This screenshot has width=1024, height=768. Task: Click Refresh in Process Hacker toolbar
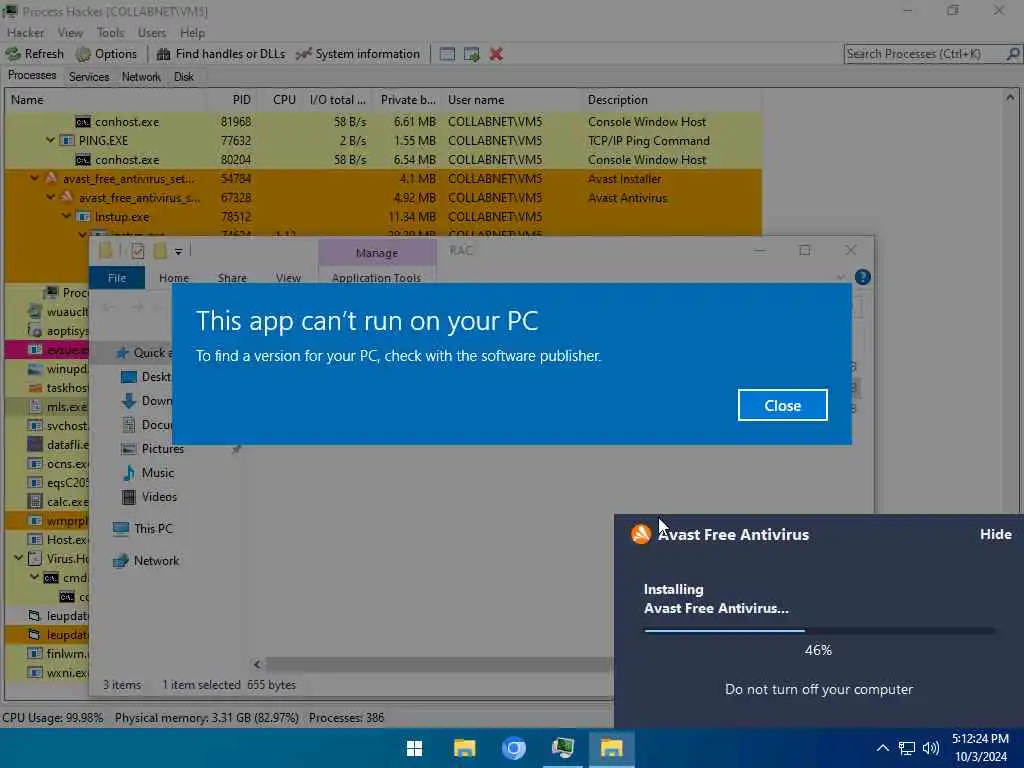click(x=35, y=54)
